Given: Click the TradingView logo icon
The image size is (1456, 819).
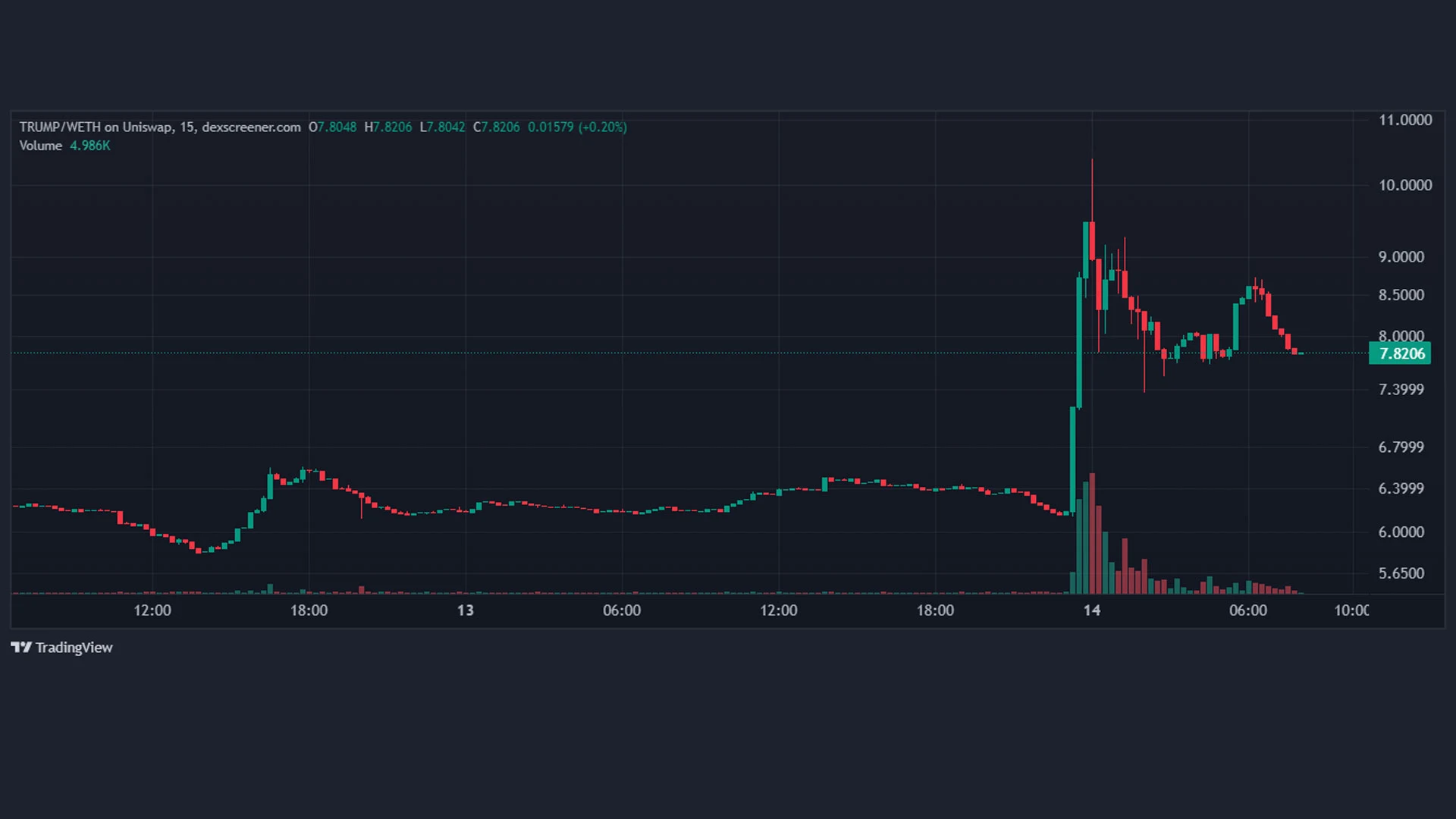Looking at the screenshot, I should [21, 647].
